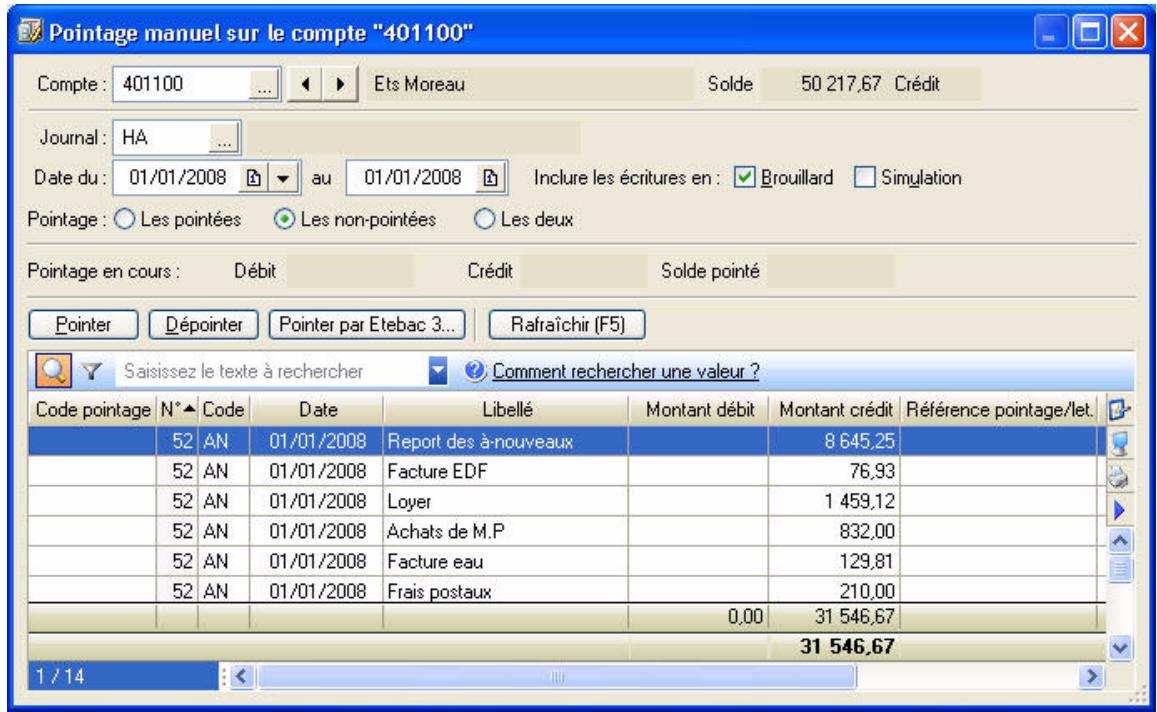Enable the Simulation checkbox
This screenshot has width=1157, height=712.
click(x=864, y=177)
